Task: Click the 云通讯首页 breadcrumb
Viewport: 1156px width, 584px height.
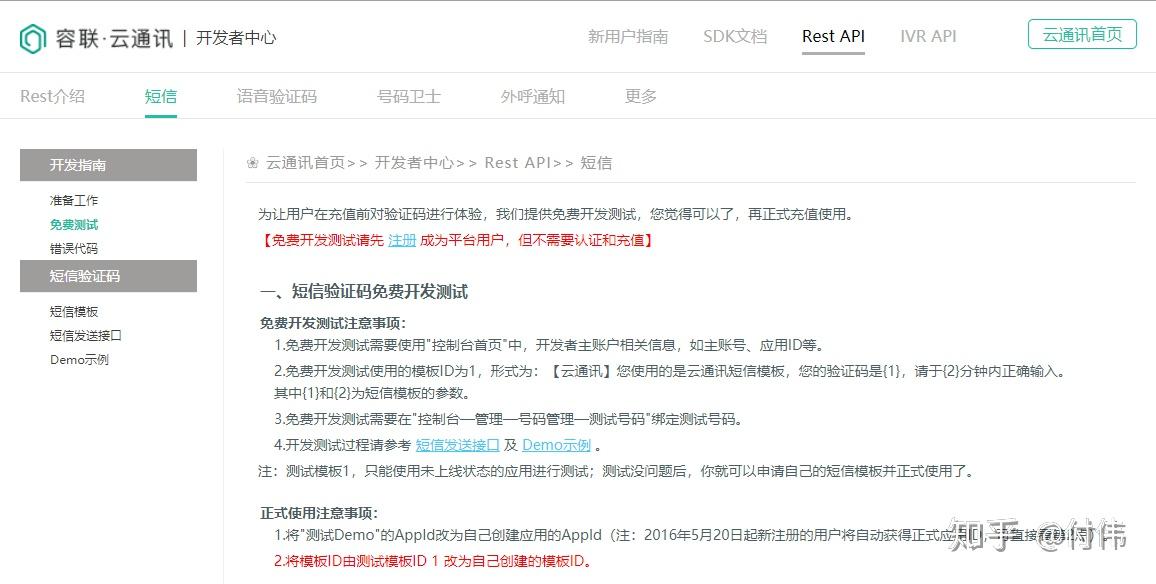Action: [x=305, y=163]
